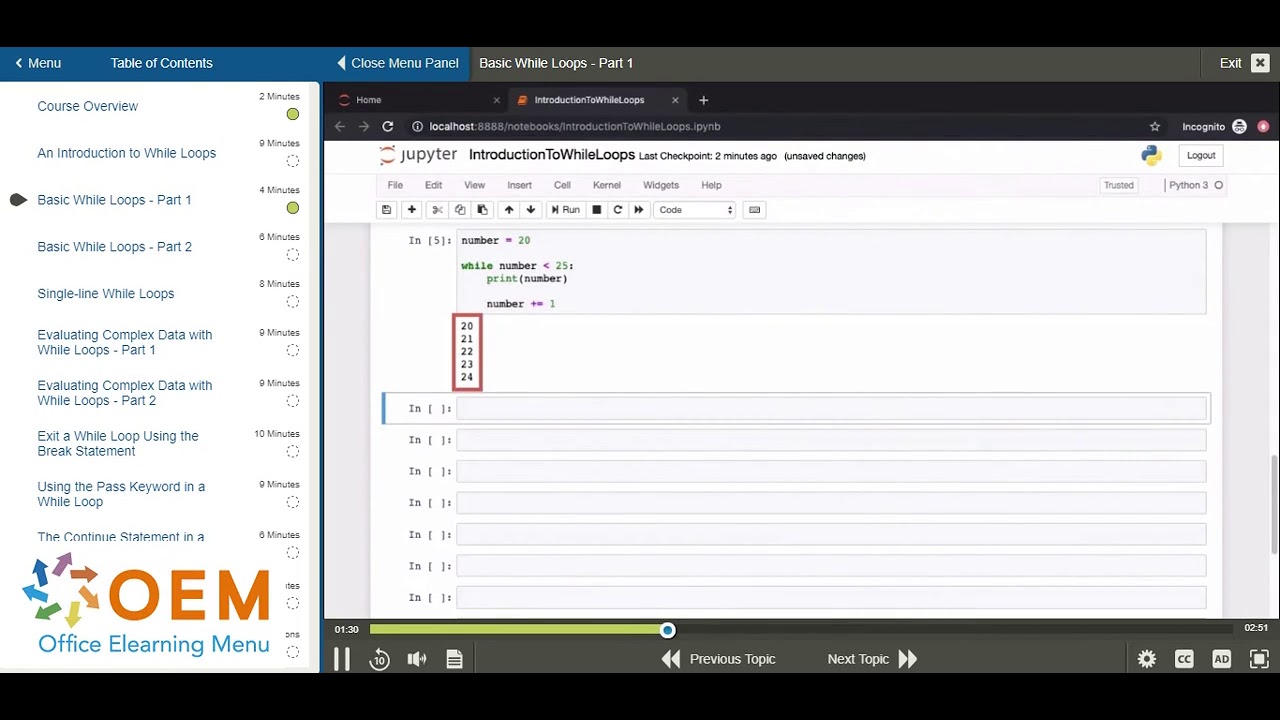The image size is (1280, 720).
Task: Bookmark the page with star icon
Action: click(x=1155, y=126)
